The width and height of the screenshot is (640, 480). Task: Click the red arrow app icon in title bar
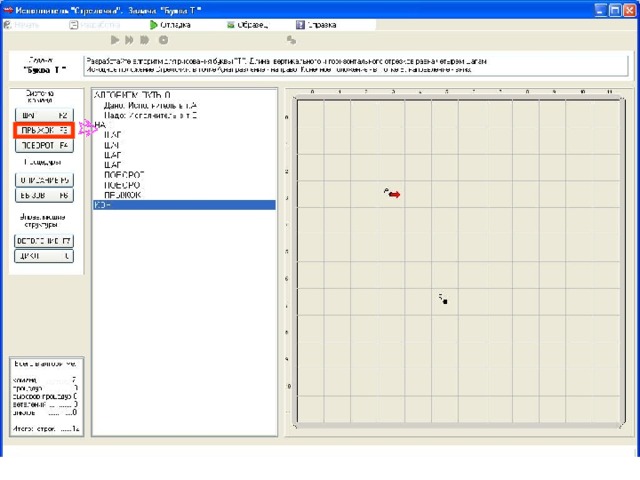(x=8, y=10)
